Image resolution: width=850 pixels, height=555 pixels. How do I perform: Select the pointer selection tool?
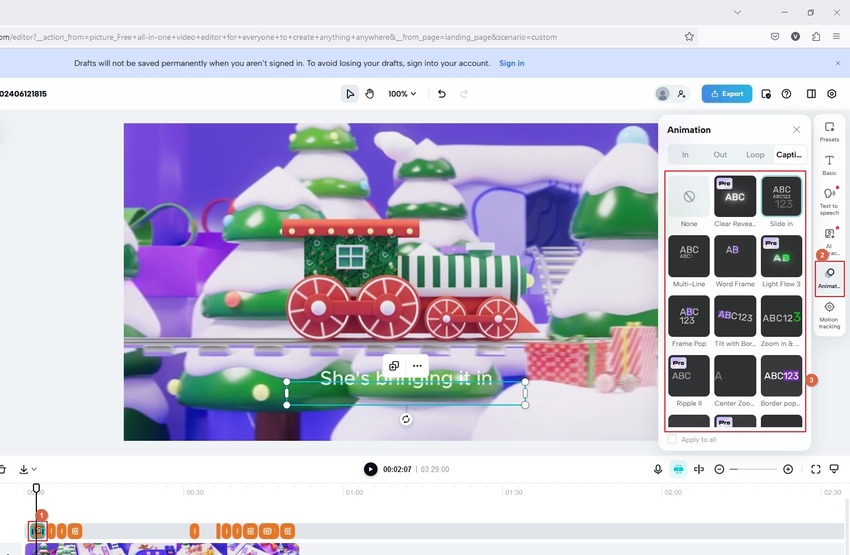[x=350, y=94]
